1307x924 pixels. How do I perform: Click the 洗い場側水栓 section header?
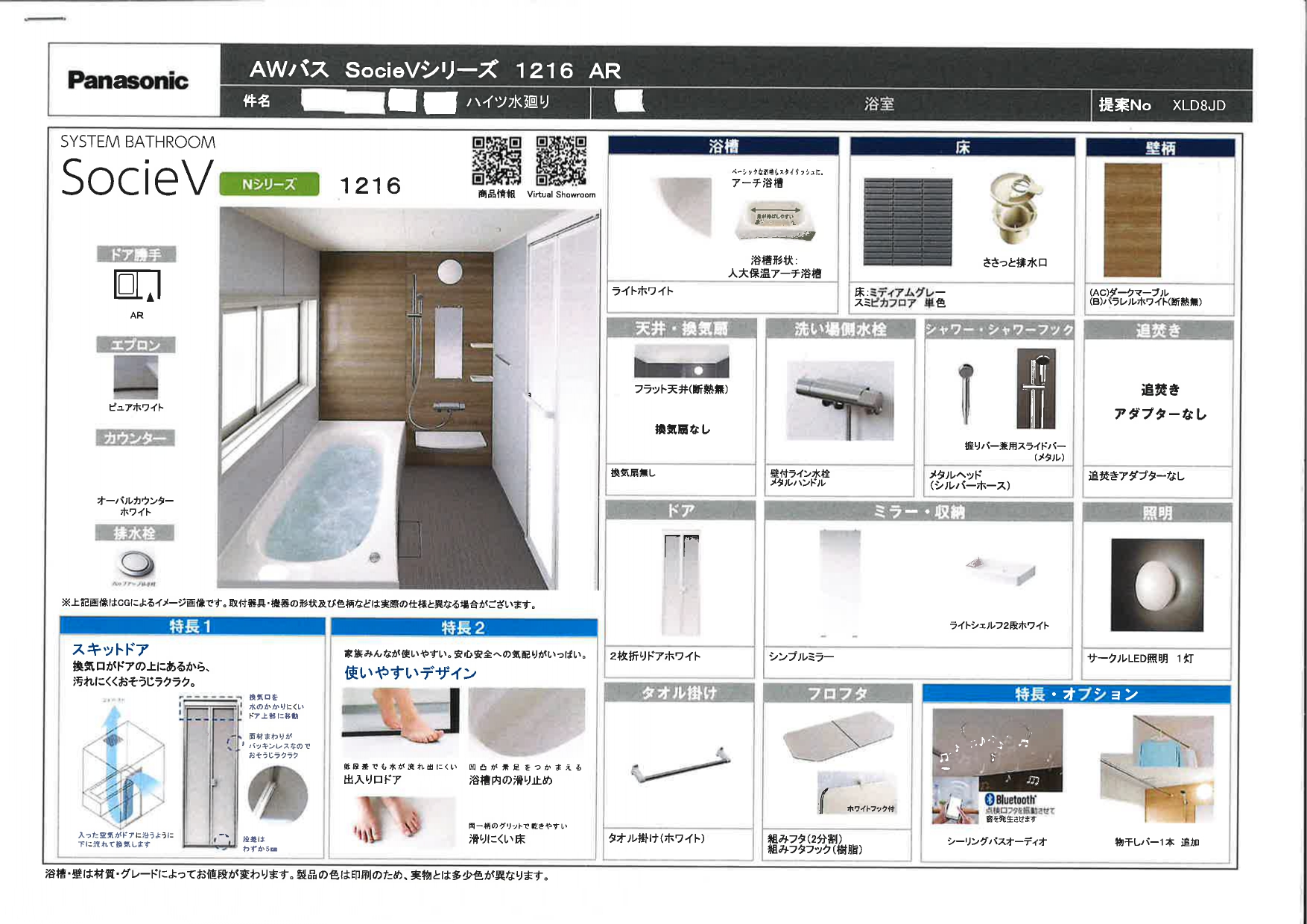[840, 329]
